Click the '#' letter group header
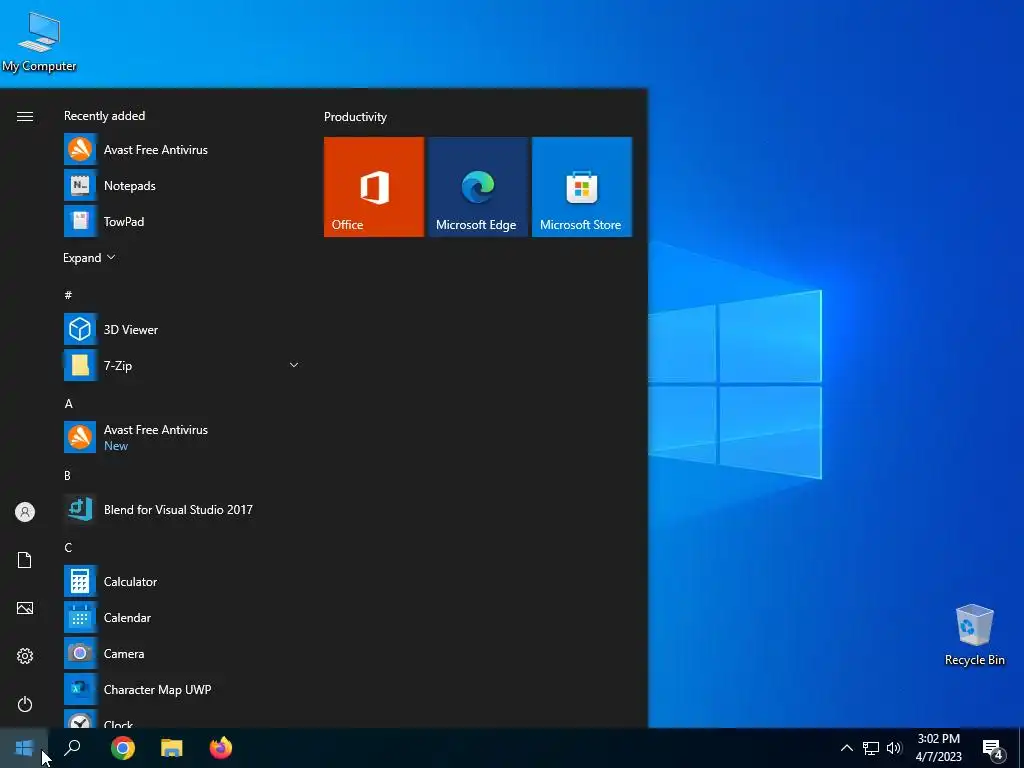The width and height of the screenshot is (1024, 768). 68,295
